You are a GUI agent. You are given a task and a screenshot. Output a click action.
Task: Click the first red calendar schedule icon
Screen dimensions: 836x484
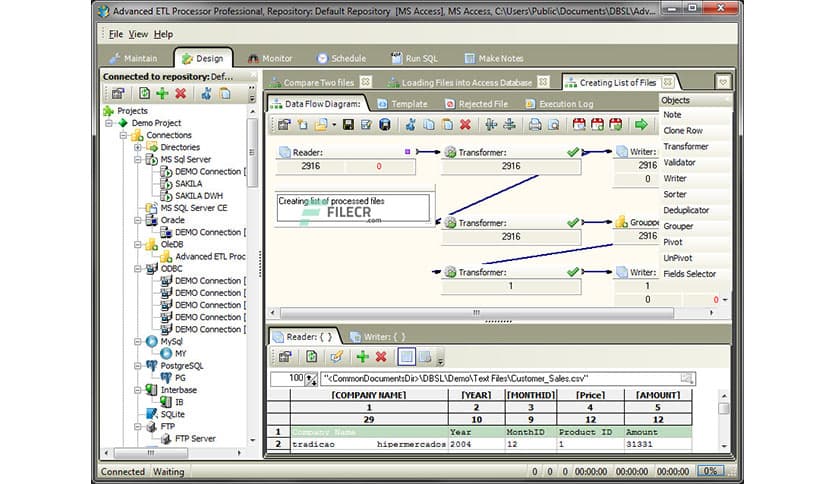point(579,125)
